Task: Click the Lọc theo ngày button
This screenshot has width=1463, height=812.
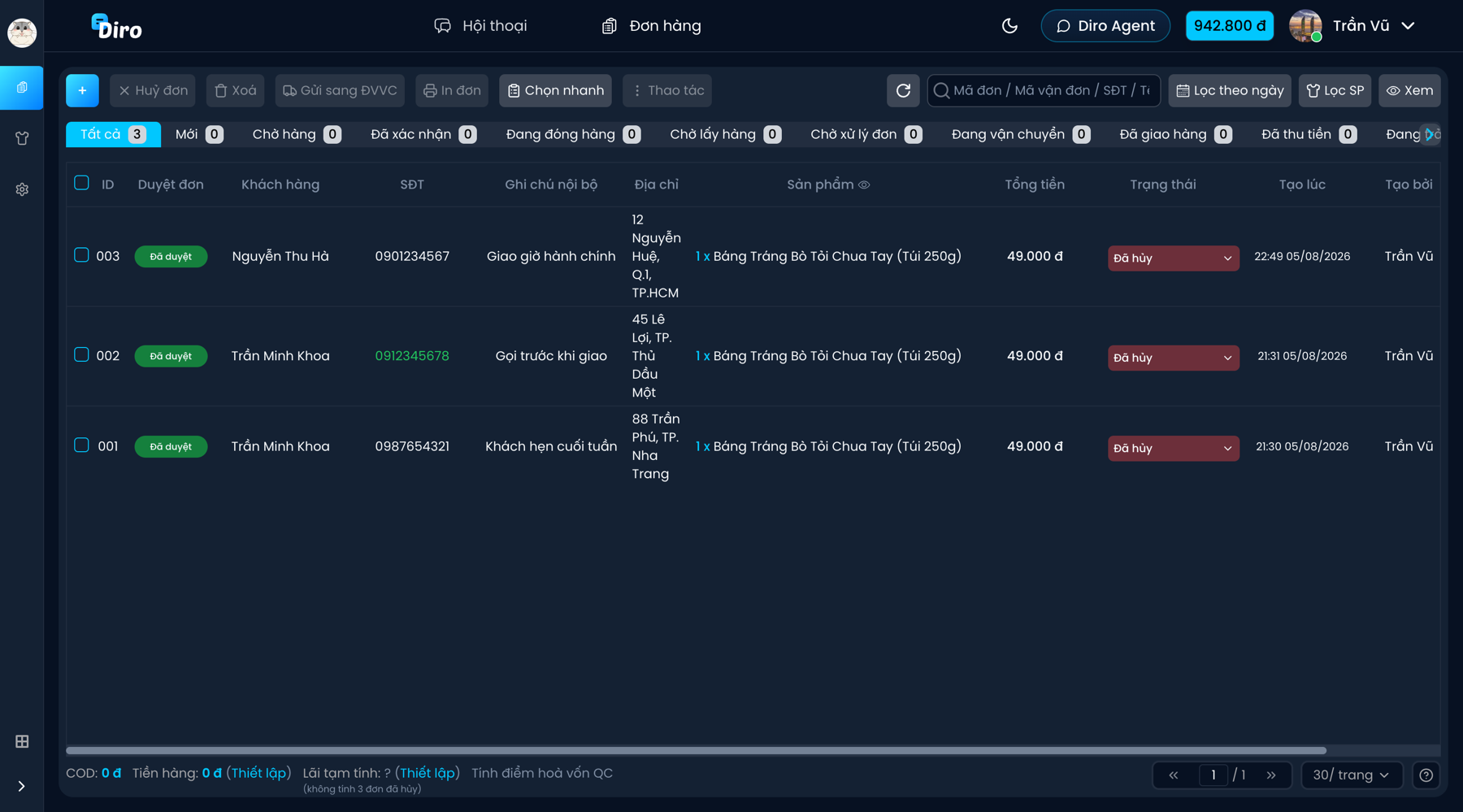Action: pyautogui.click(x=1230, y=90)
